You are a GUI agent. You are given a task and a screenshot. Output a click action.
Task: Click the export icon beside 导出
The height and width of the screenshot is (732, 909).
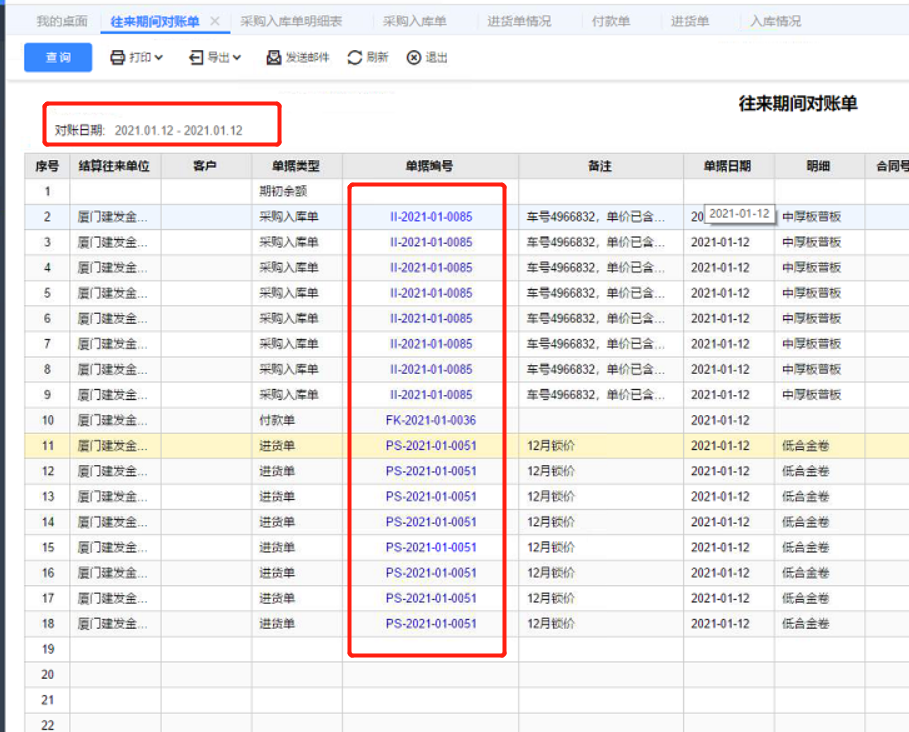196,57
